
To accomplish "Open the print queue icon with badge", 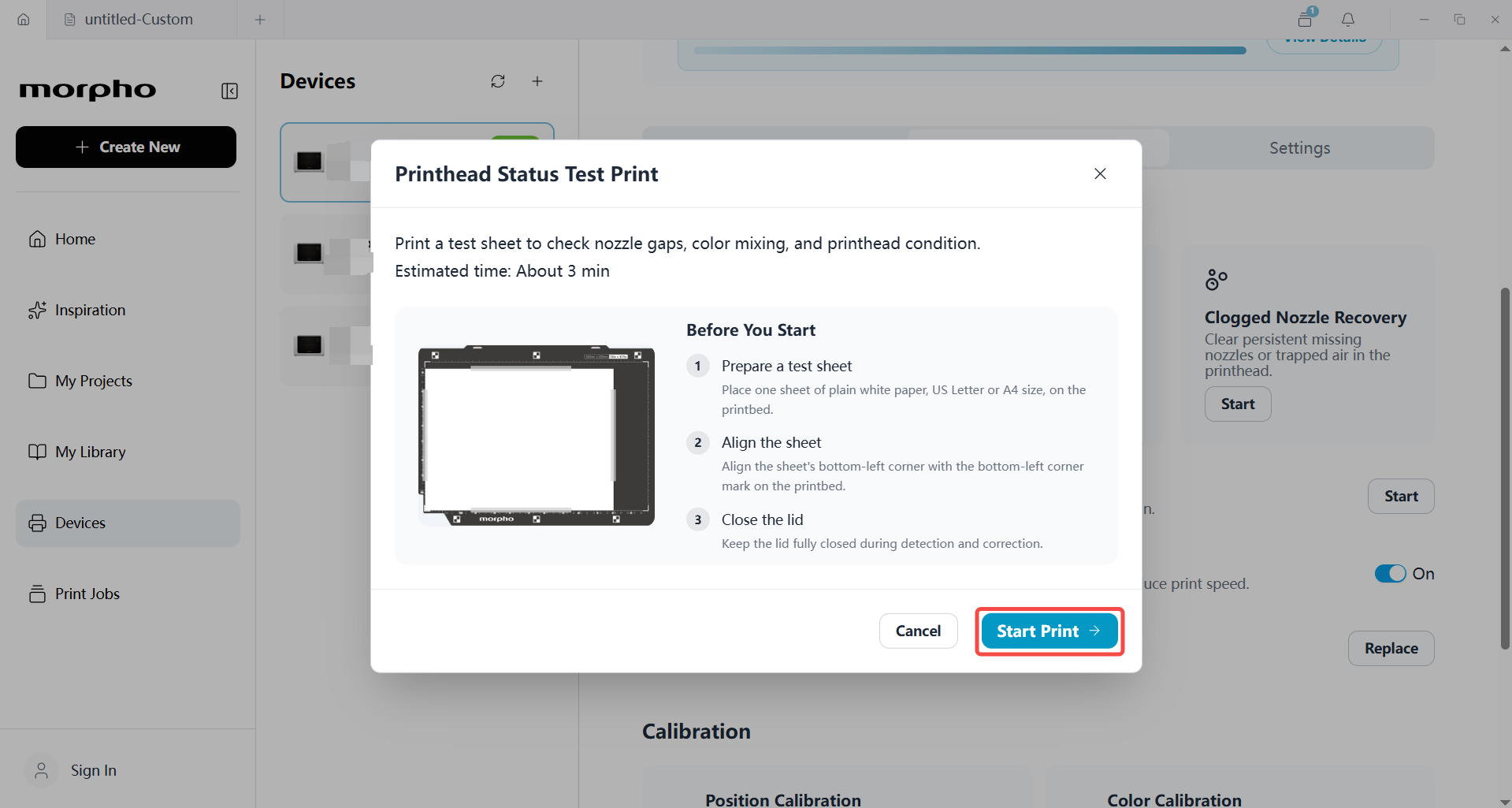I will click(1306, 17).
